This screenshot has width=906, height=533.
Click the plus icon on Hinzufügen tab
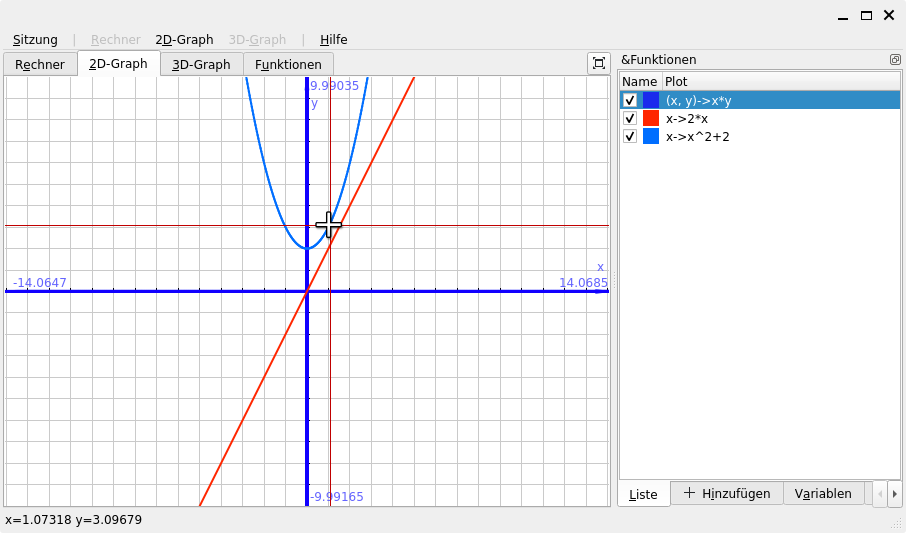(689, 493)
